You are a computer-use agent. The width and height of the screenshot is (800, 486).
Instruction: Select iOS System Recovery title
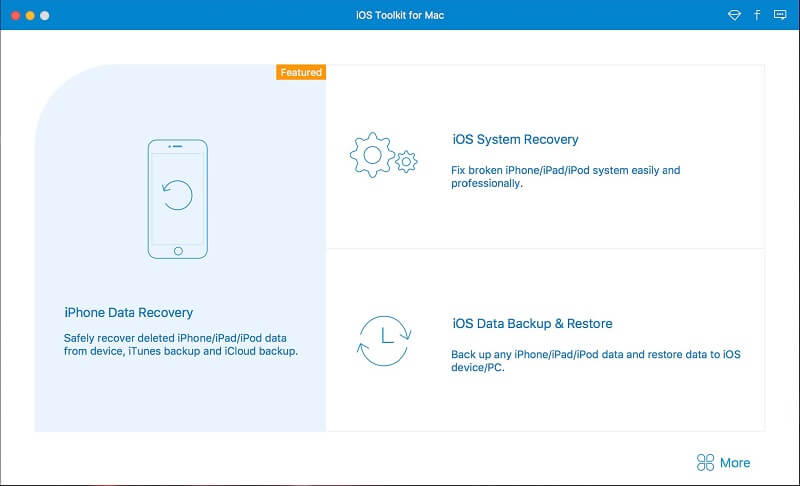pyautogui.click(x=515, y=139)
